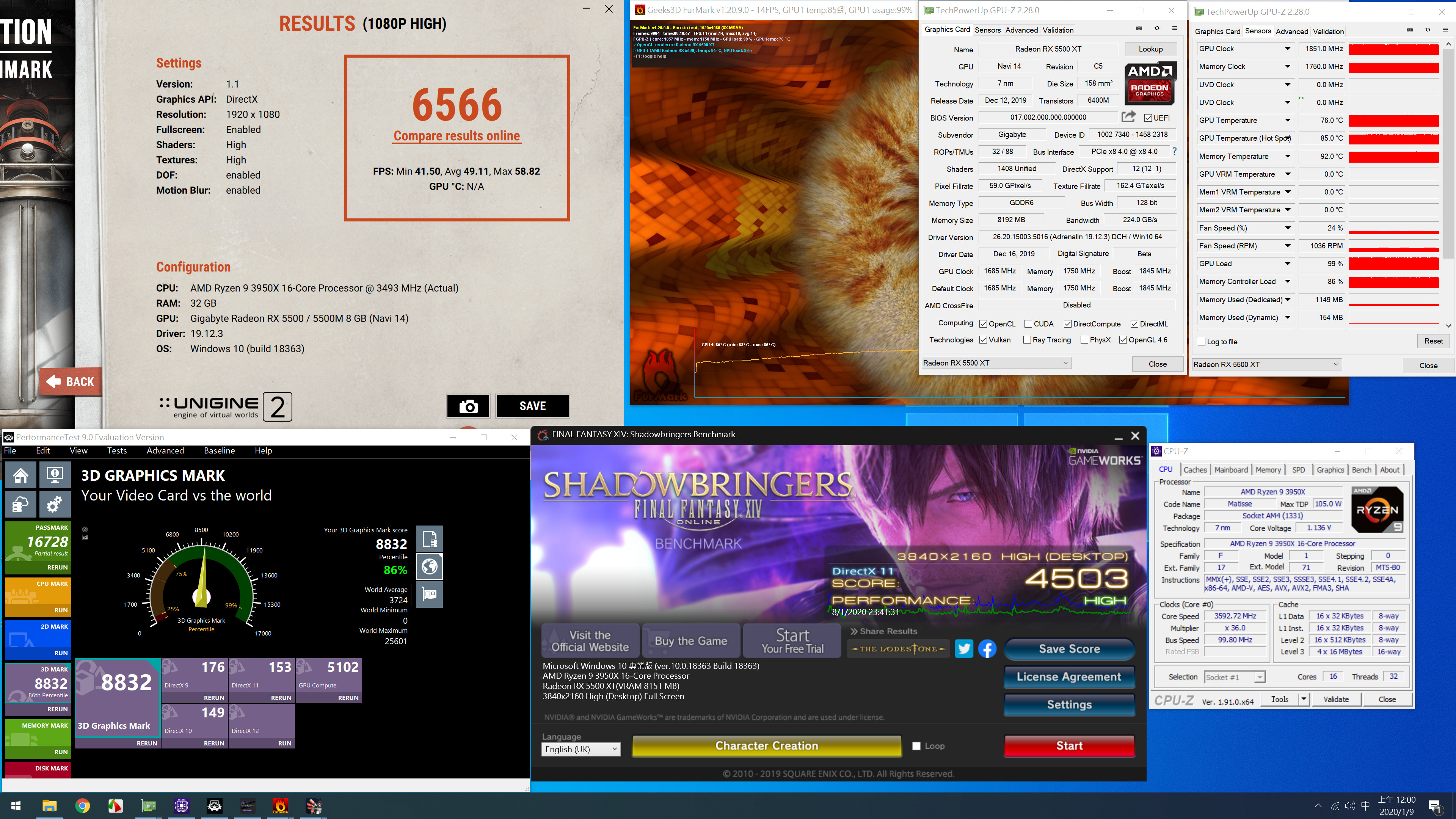The width and height of the screenshot is (1456, 819).
Task: Open Language English (UK) dropdown
Action: tap(581, 749)
